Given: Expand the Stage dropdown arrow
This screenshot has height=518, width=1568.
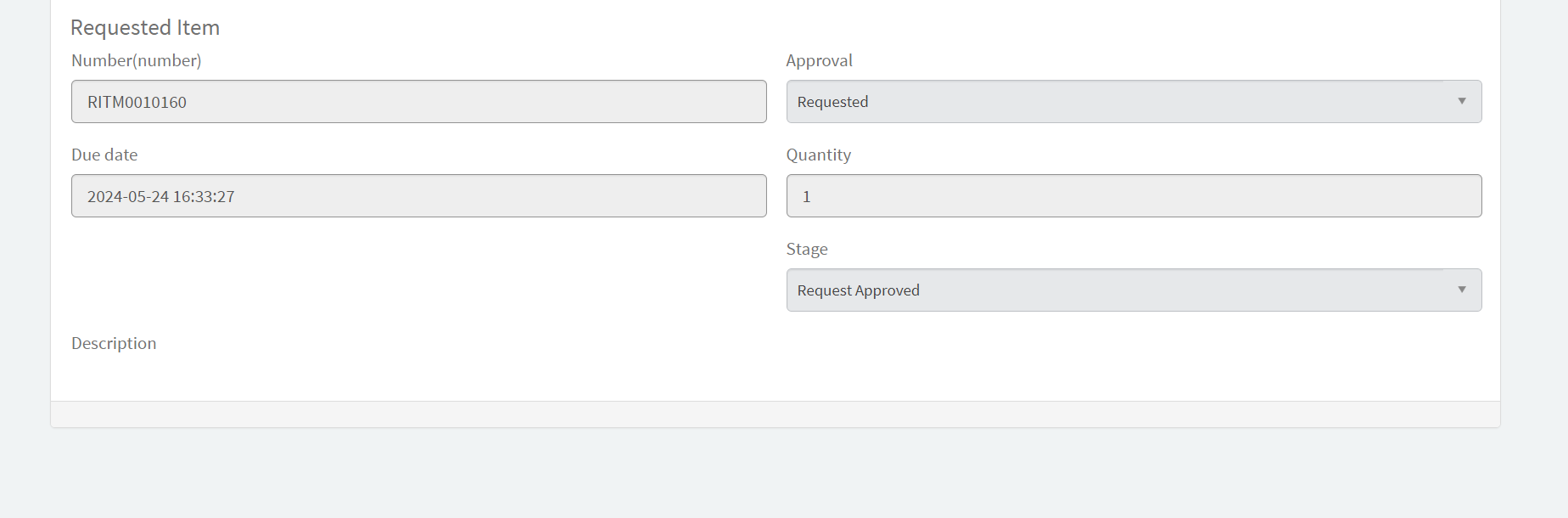Looking at the screenshot, I should tap(1461, 290).
